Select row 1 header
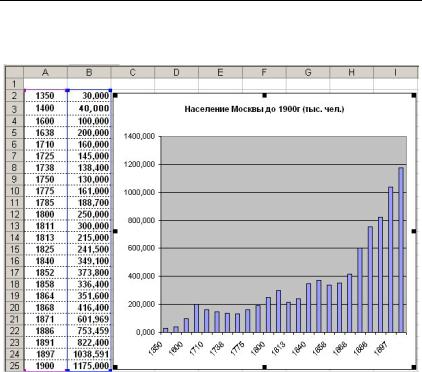 coord(14,84)
